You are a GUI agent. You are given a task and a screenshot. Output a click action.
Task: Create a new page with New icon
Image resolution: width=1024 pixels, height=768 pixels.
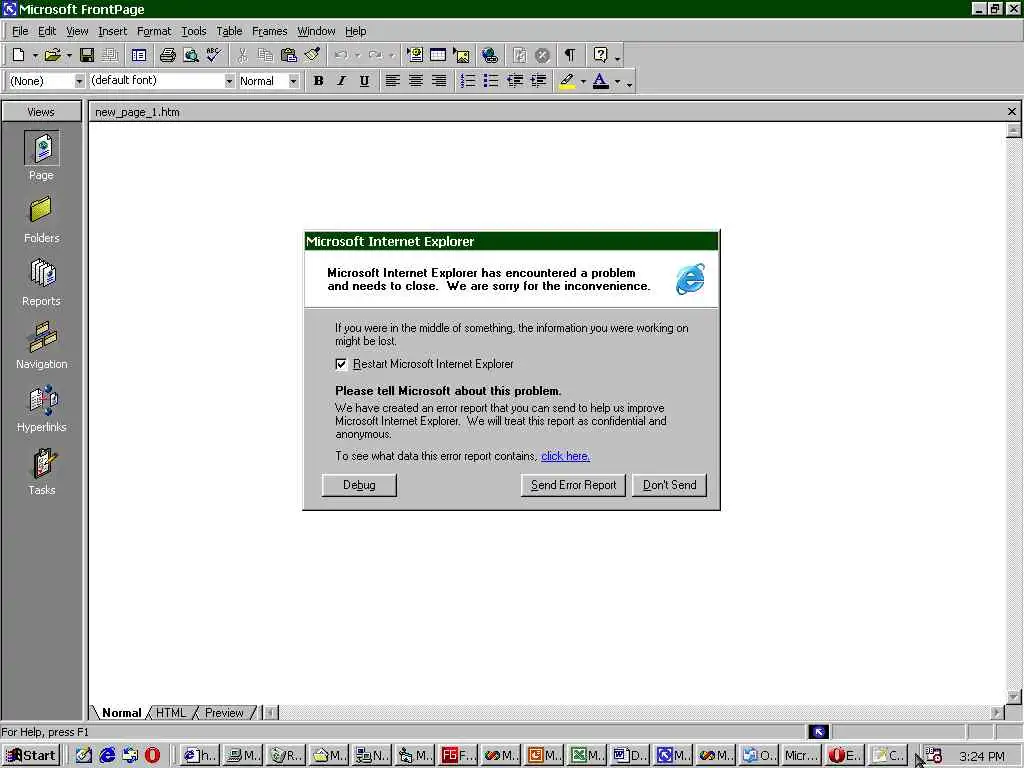[x=18, y=56]
